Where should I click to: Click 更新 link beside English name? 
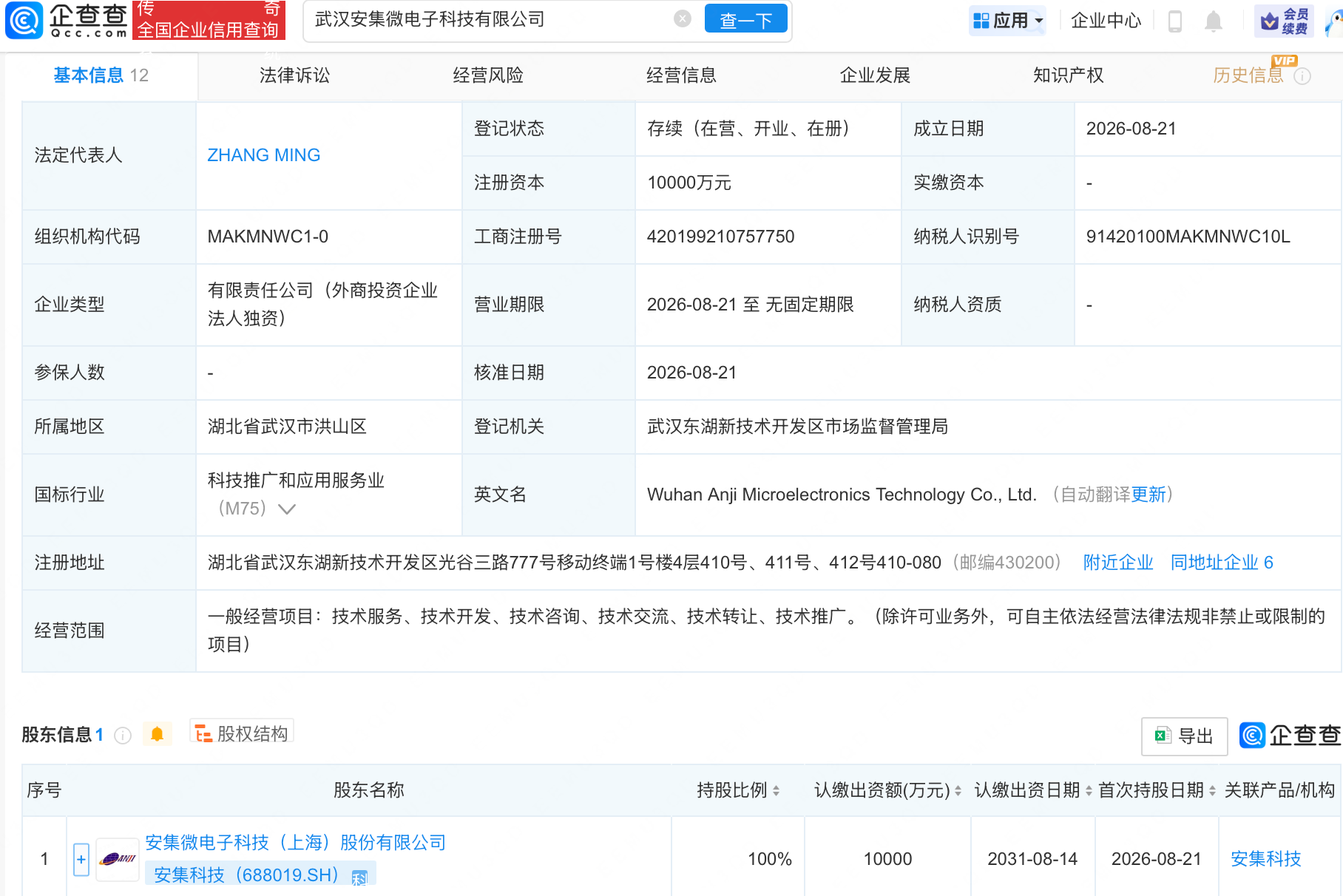[x=1149, y=495]
